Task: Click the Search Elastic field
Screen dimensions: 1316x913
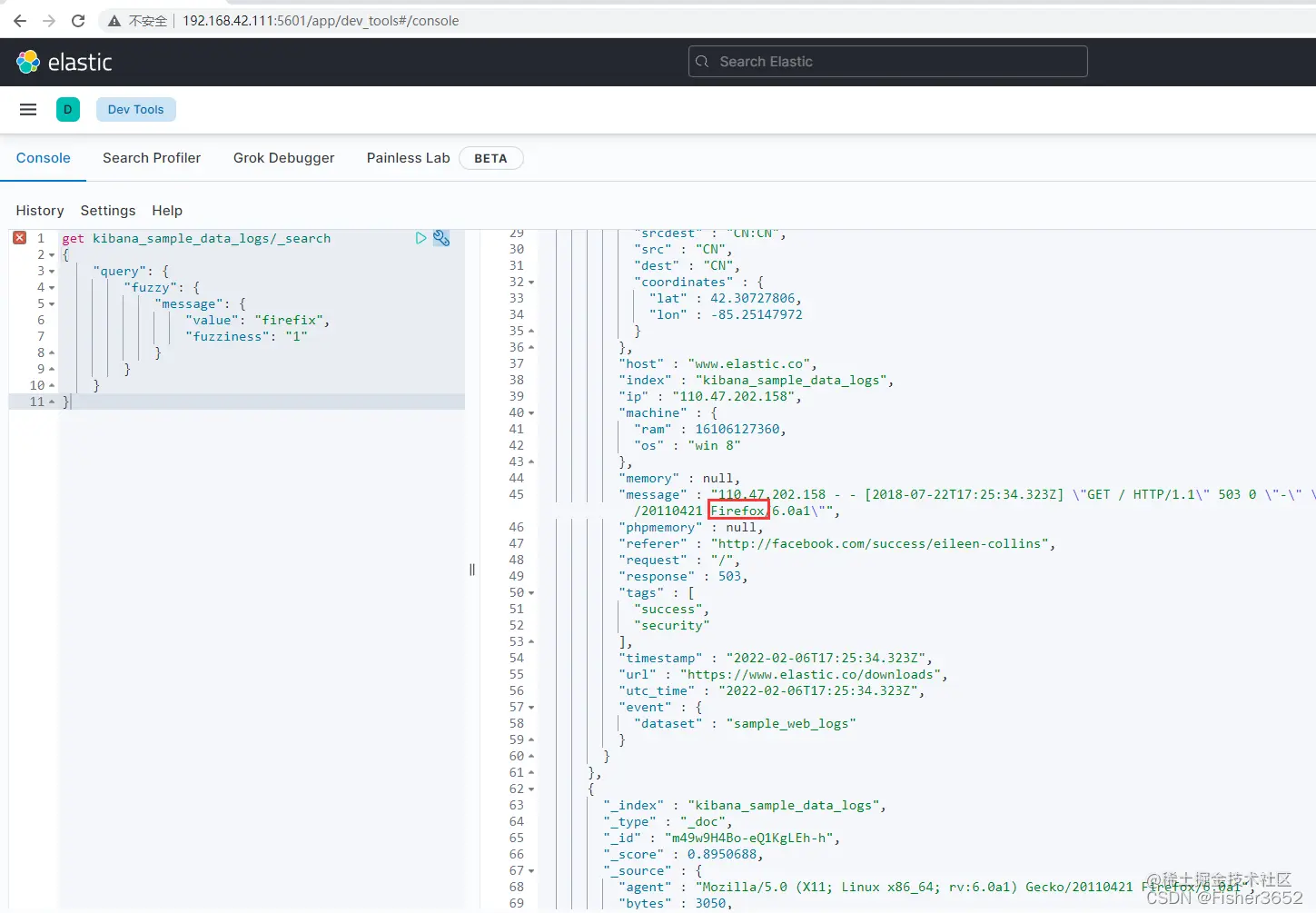Action: click(x=888, y=62)
